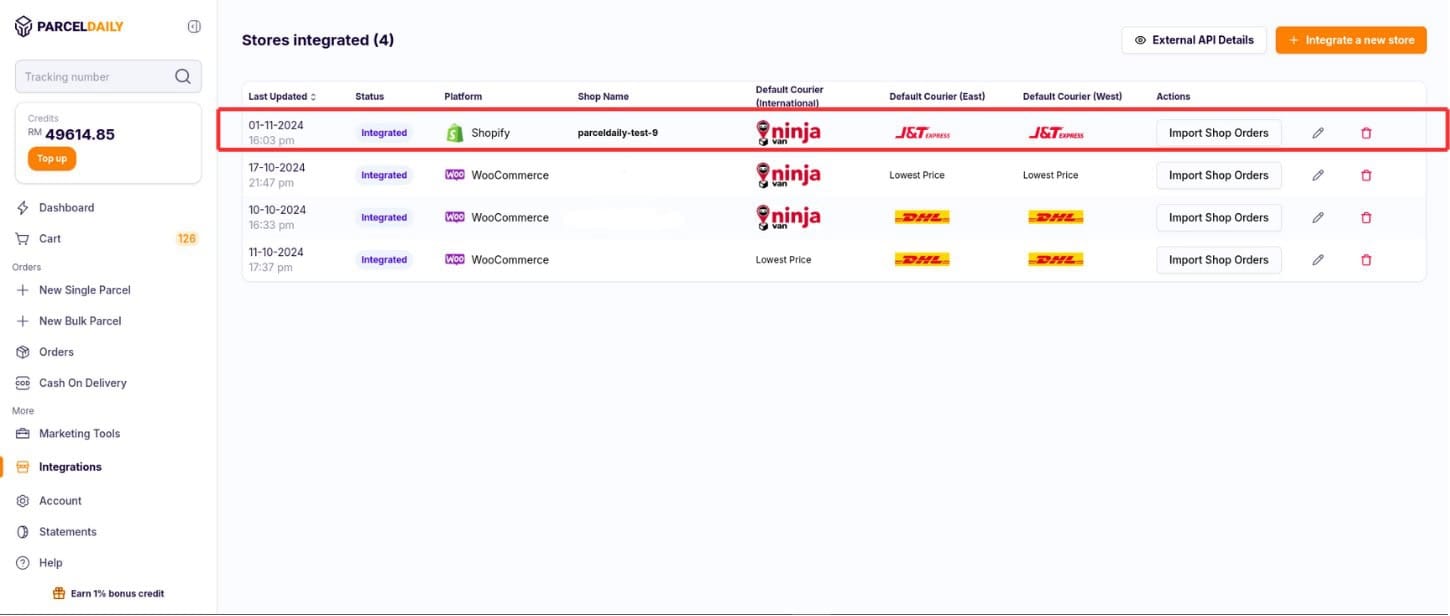1450x616 pixels.
Task: Click West DHL logo in 10-10-2024 row
Action: pyautogui.click(x=1056, y=217)
